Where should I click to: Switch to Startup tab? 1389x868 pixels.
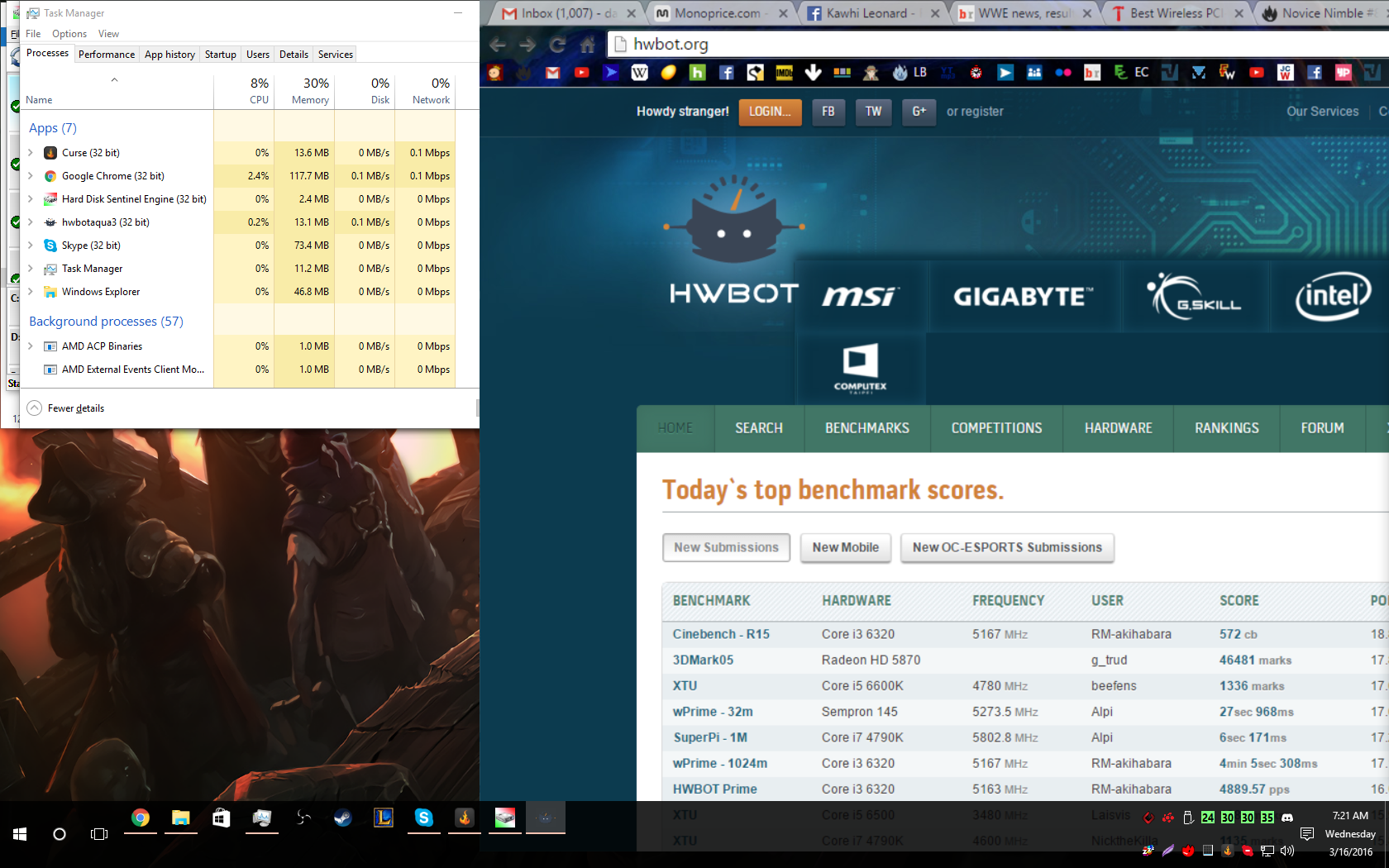tap(221, 55)
